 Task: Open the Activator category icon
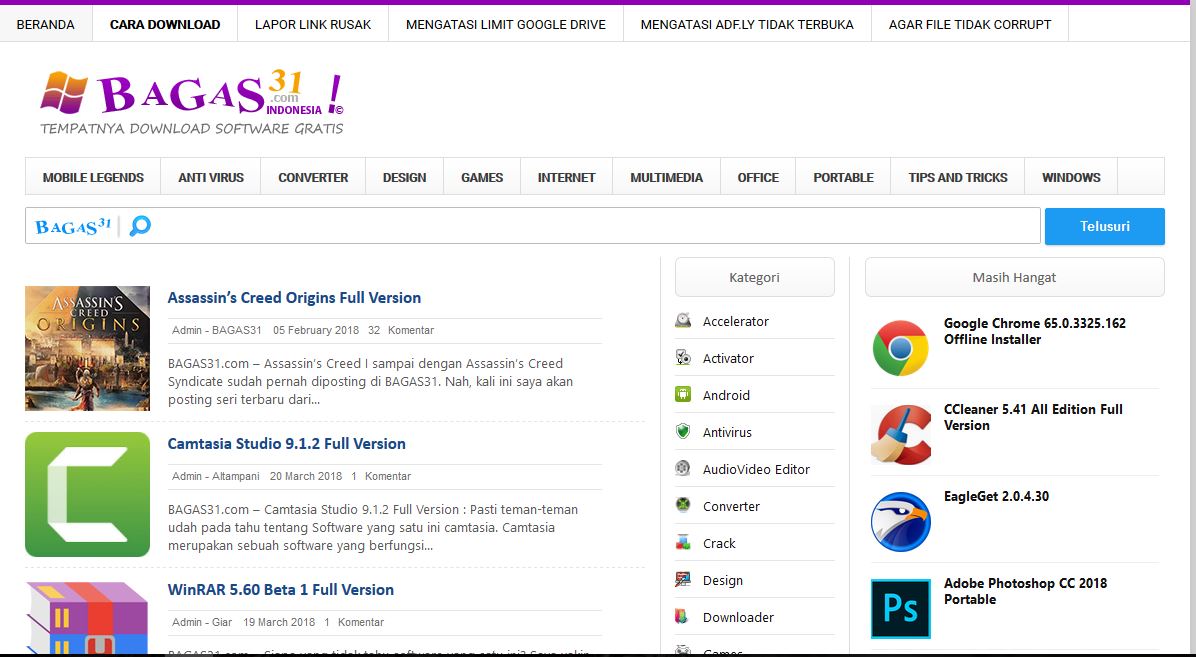coord(683,357)
